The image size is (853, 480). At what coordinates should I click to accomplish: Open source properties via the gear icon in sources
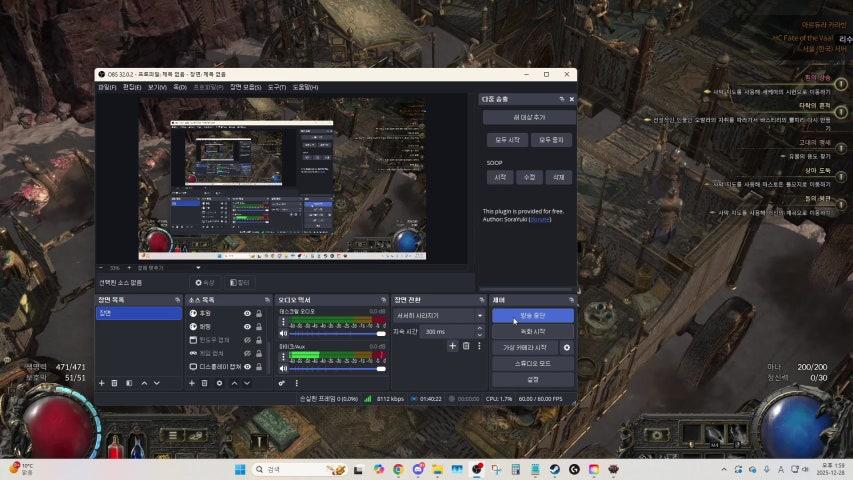click(219, 383)
